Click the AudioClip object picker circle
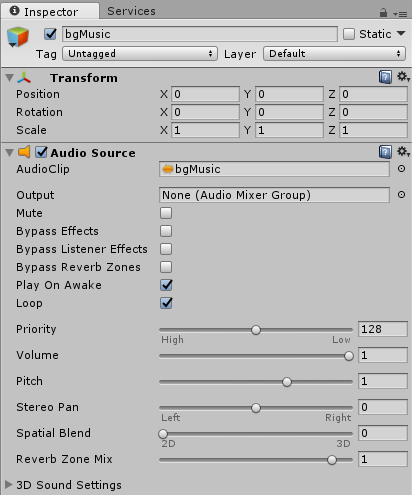This screenshot has width=412, height=495. pyautogui.click(x=401, y=169)
